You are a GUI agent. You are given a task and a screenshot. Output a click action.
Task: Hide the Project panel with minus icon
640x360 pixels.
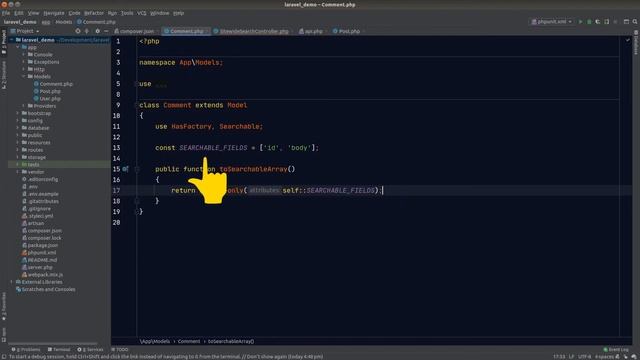[x=106, y=31]
